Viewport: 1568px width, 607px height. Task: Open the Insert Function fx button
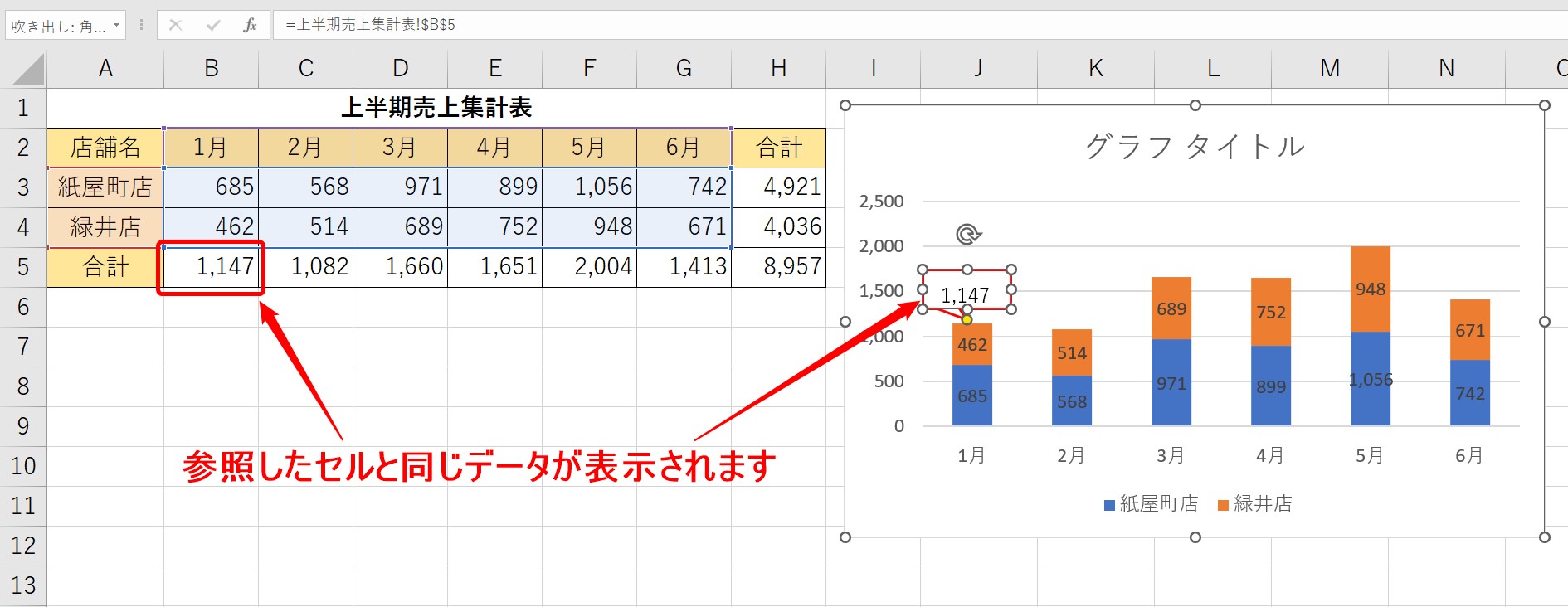click(x=250, y=25)
